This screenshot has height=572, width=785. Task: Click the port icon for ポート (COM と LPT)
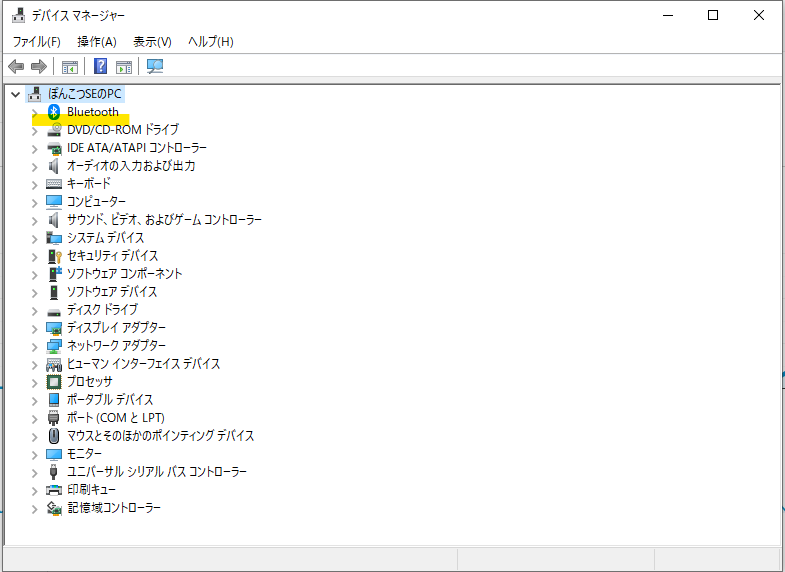[x=54, y=418]
